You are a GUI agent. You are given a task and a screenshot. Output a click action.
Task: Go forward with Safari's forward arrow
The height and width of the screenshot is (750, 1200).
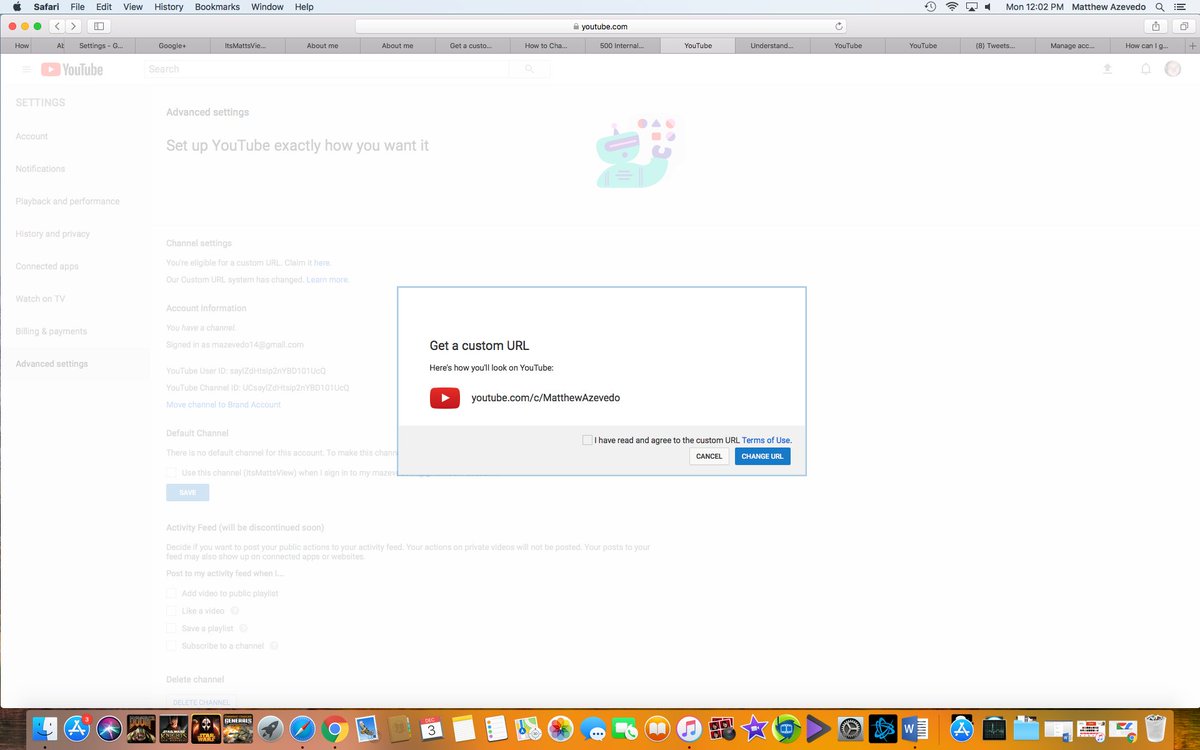click(x=73, y=26)
